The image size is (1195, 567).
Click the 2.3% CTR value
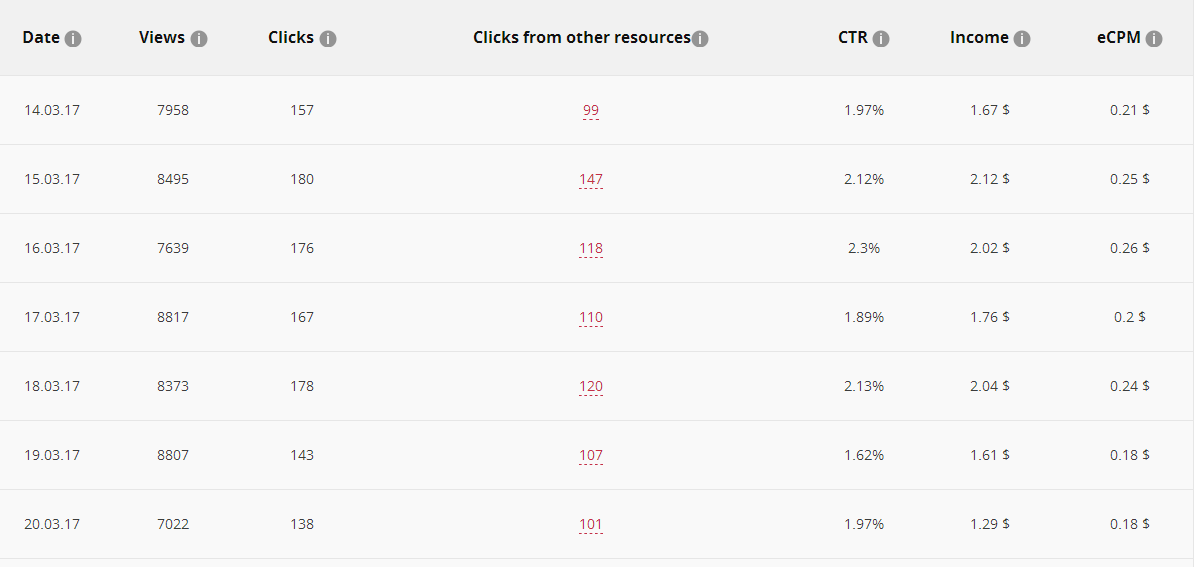tap(863, 248)
